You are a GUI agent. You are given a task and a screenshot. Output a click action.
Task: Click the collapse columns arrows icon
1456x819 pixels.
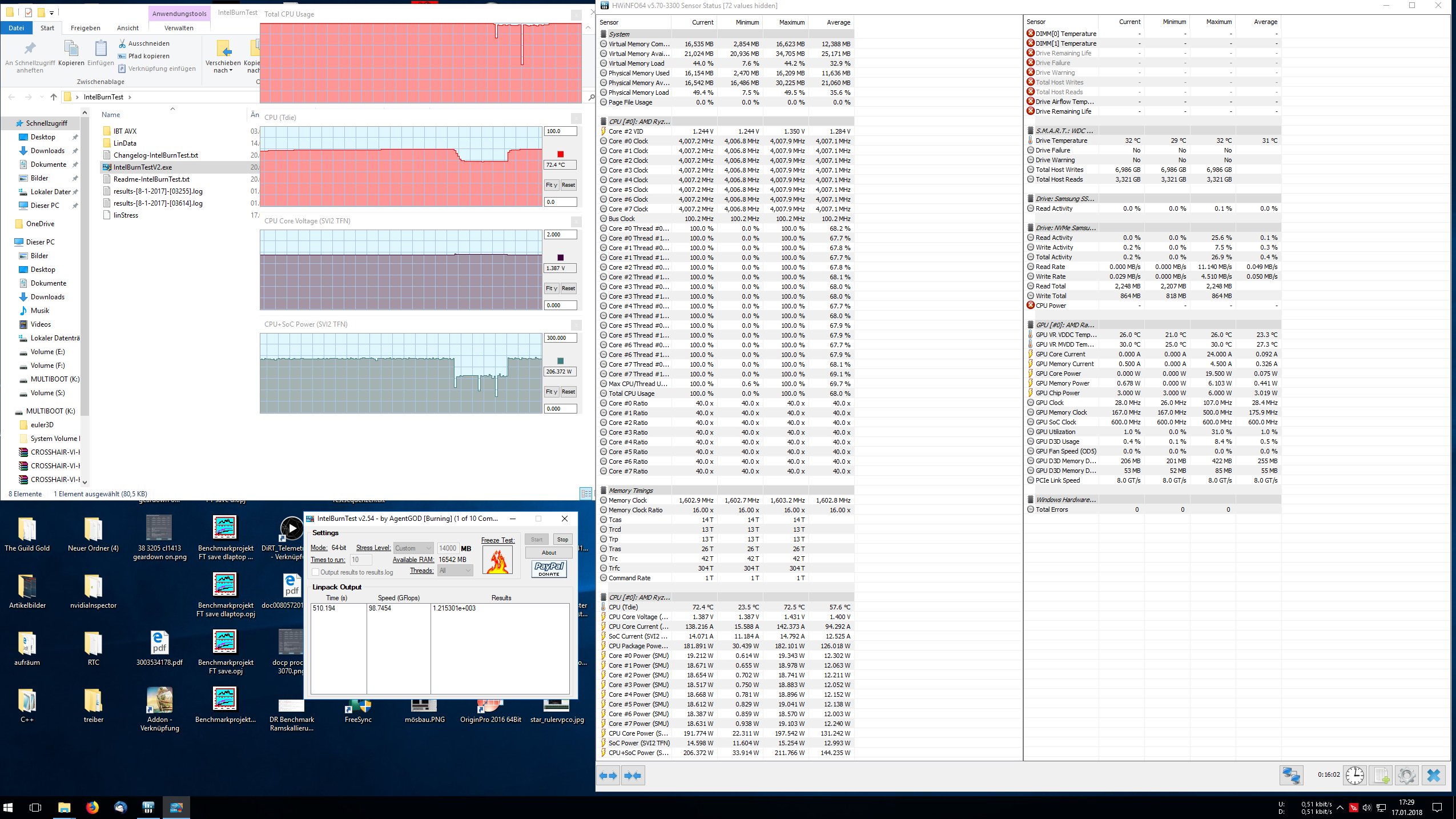633,776
